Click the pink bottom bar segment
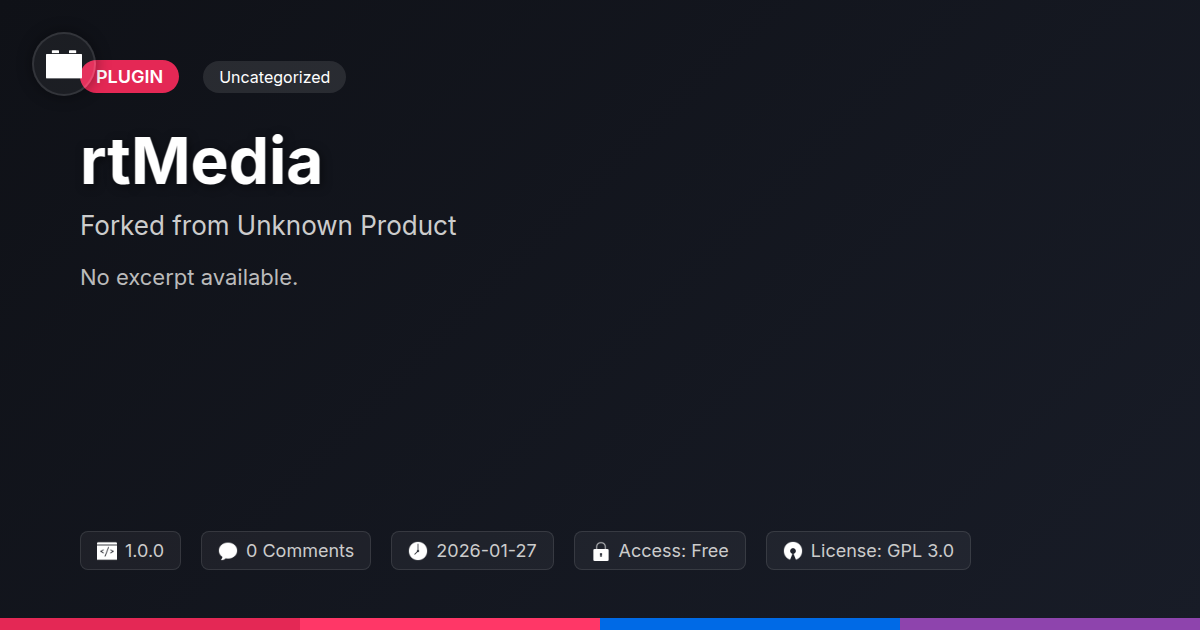Image resolution: width=1200 pixels, height=630 pixels. click(450, 624)
